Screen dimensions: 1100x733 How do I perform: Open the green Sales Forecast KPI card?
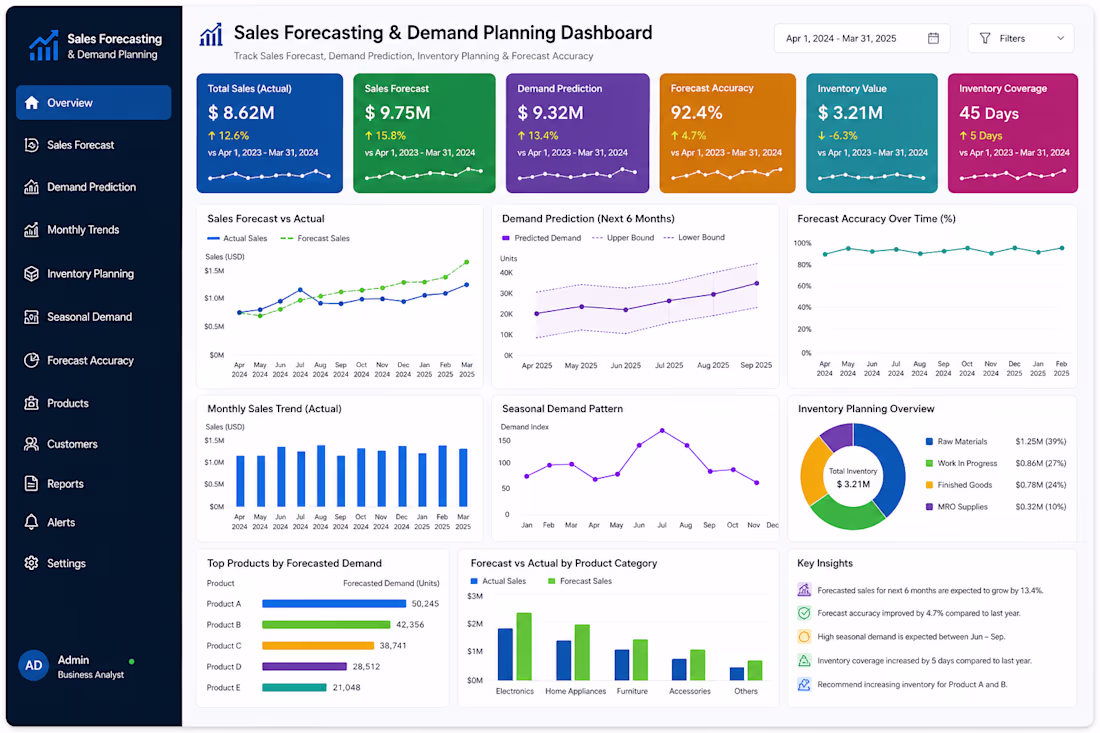pos(424,133)
